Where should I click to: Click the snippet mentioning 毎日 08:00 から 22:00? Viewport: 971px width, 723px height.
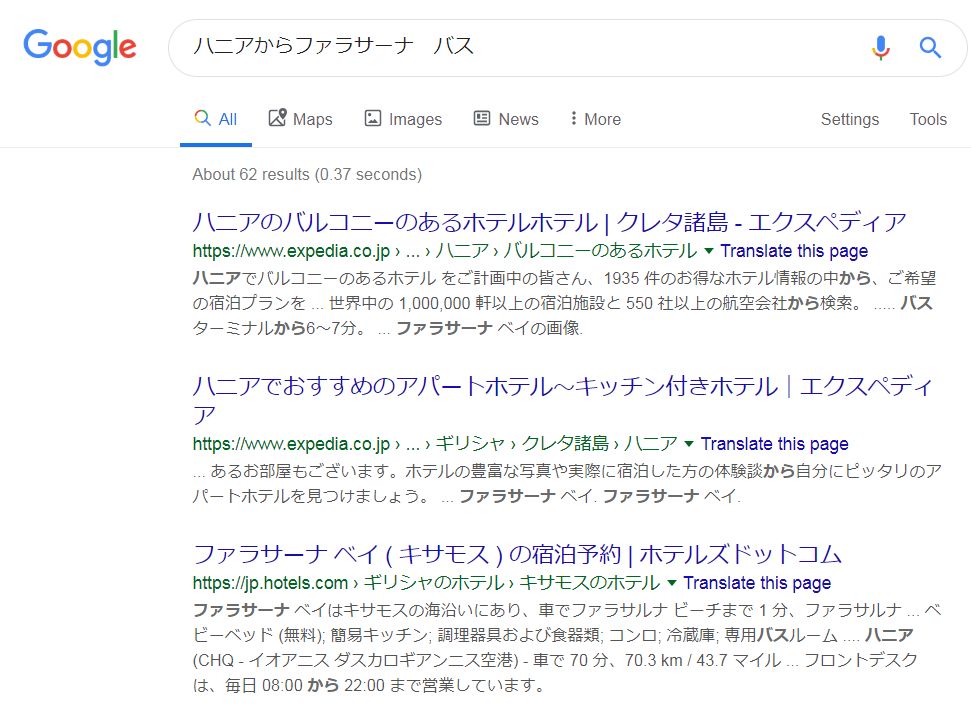567,647
